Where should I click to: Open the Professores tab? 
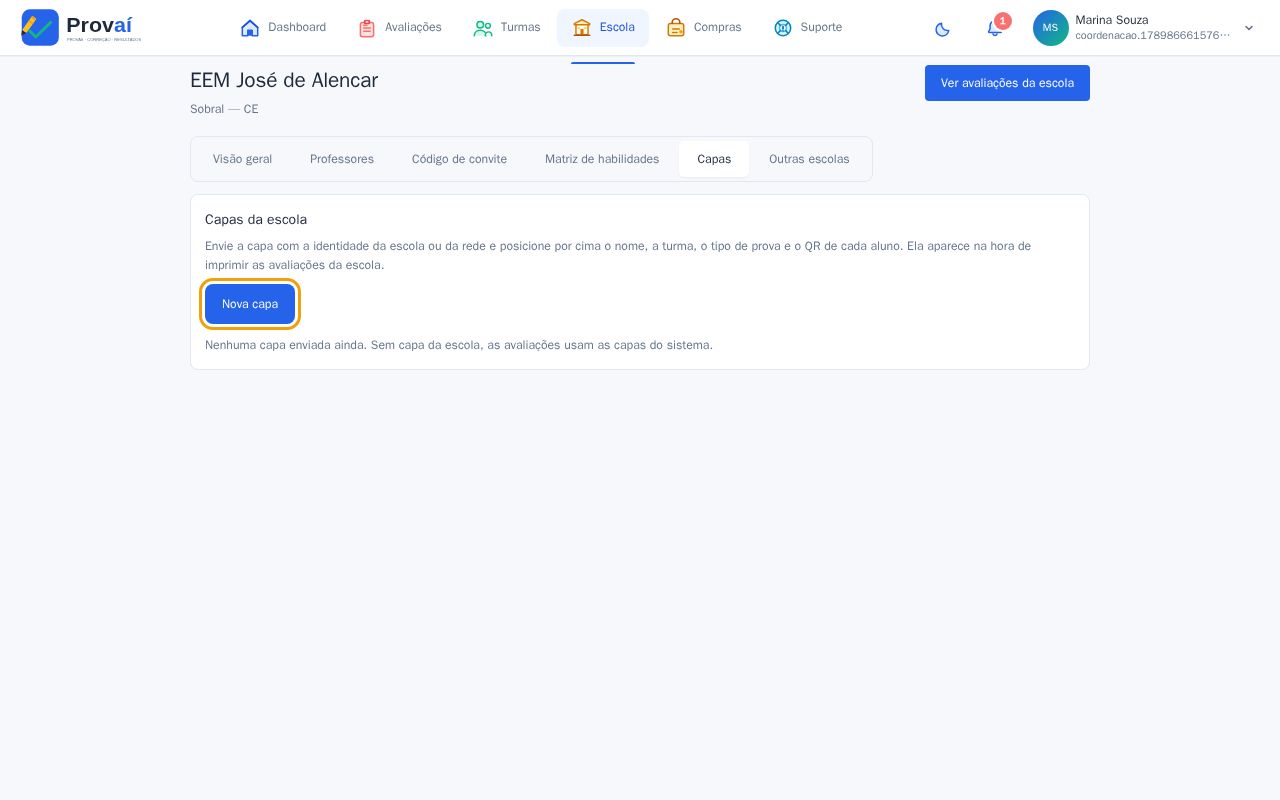tap(342, 159)
